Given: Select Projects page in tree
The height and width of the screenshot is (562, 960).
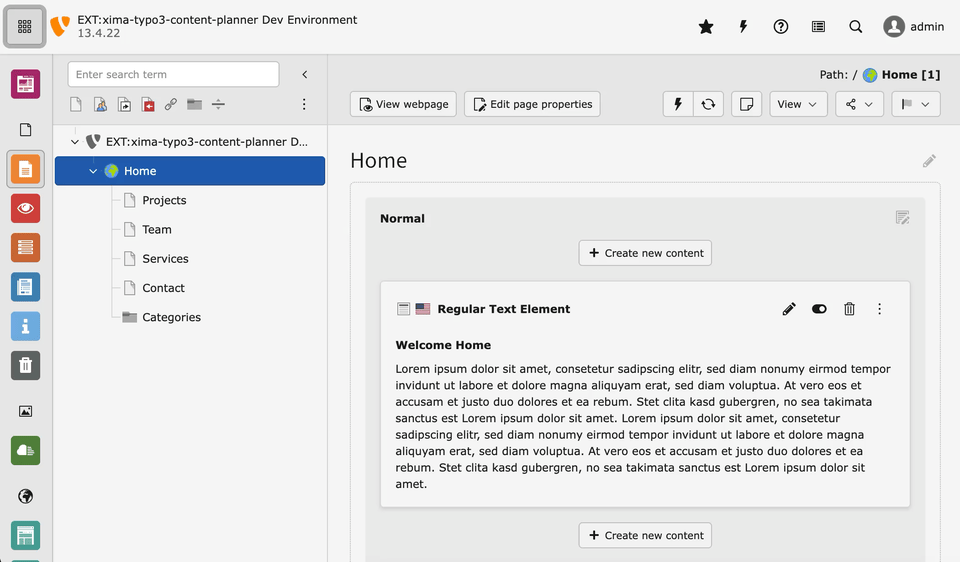Looking at the screenshot, I should coord(164,200).
